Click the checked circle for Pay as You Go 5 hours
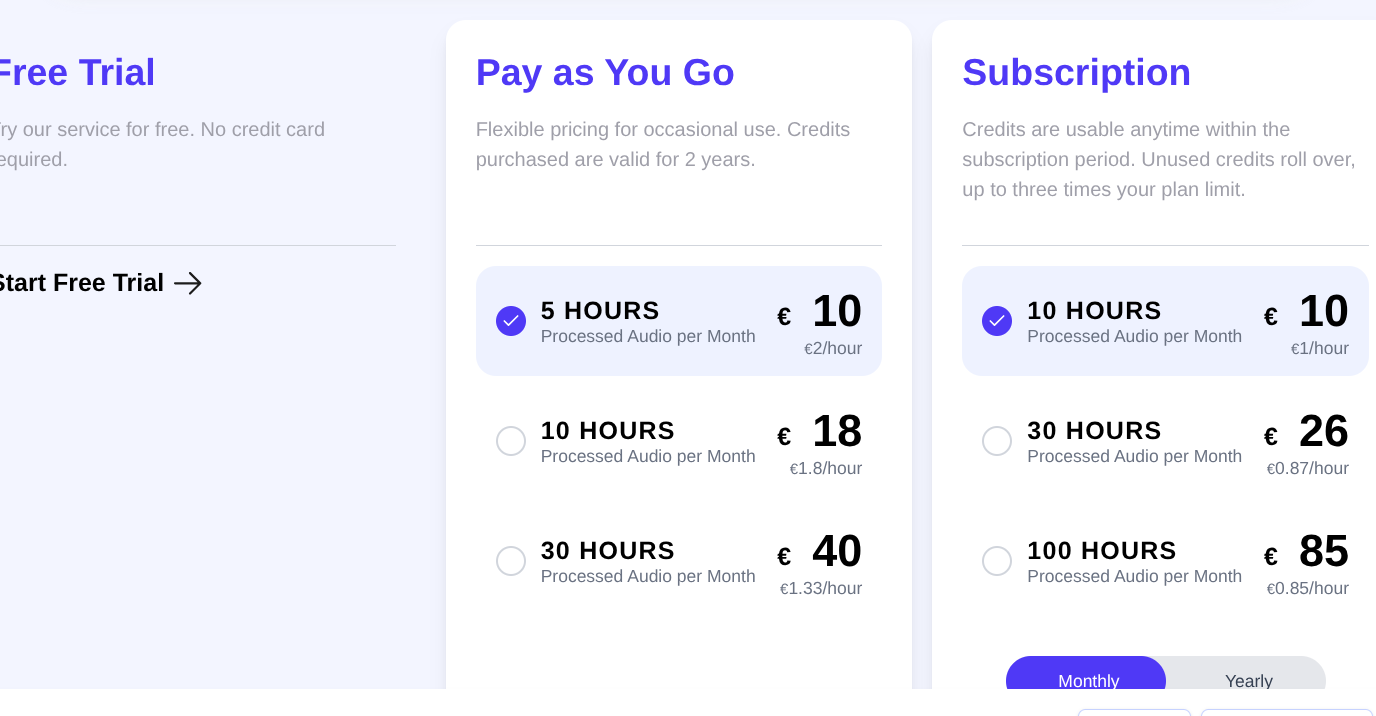Viewport: 1376px width, 716px height. [x=511, y=321]
